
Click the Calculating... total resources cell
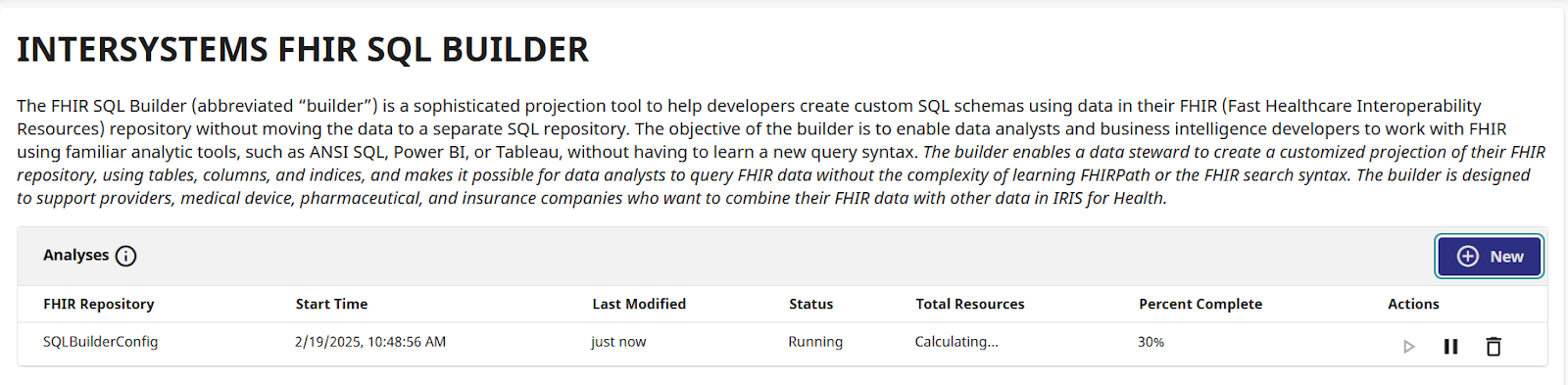tap(956, 342)
